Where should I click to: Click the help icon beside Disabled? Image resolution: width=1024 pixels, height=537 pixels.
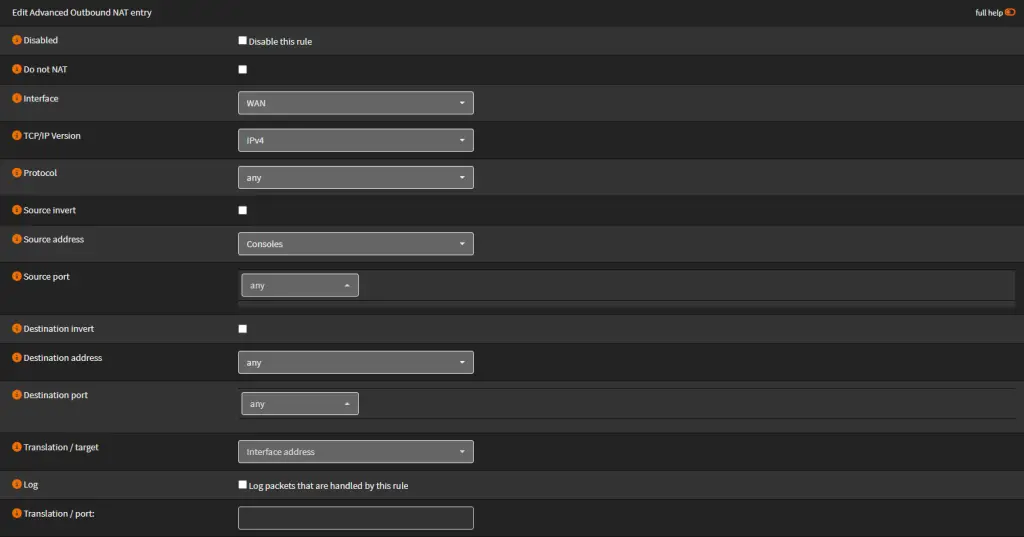coord(16,41)
